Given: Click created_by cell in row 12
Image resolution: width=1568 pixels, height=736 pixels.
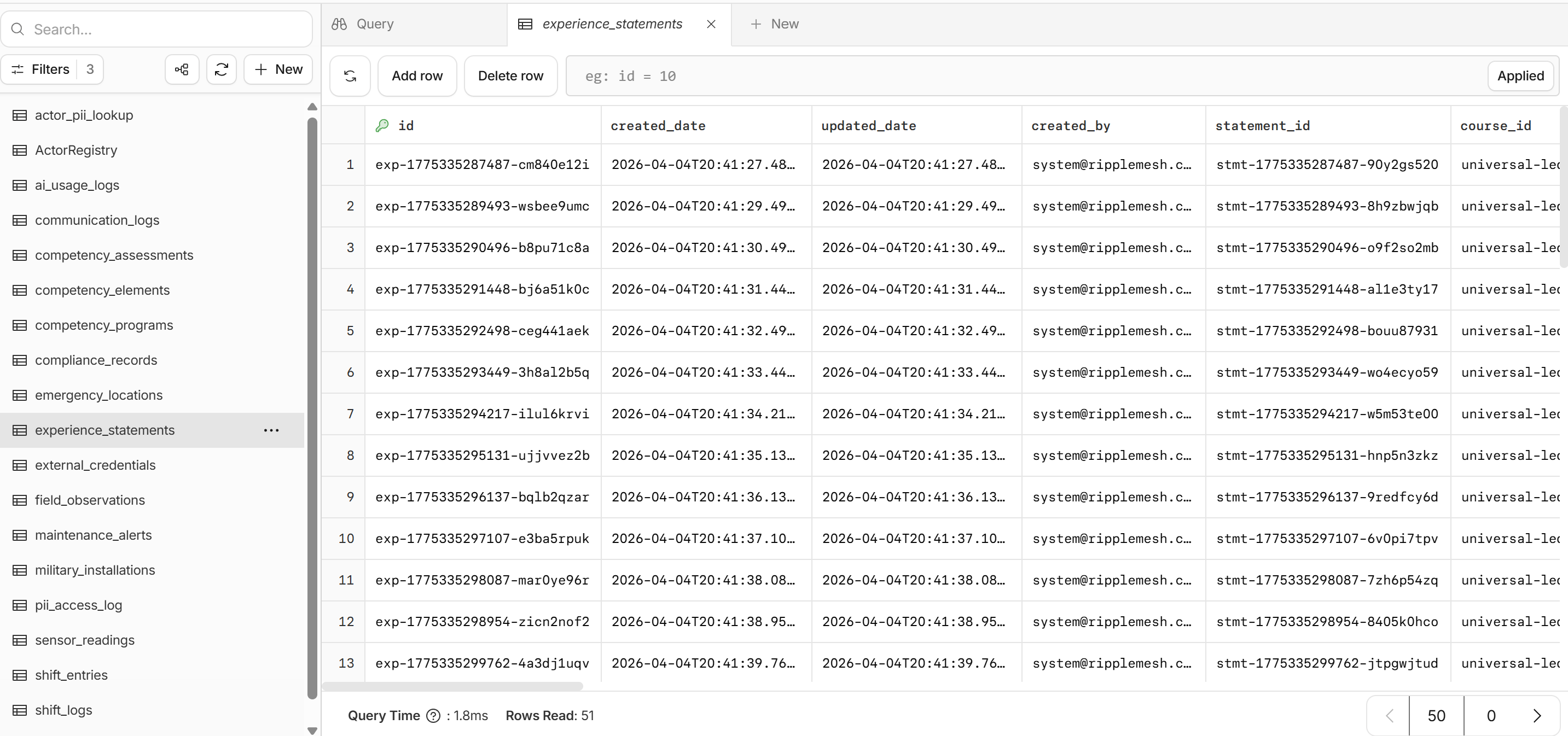Looking at the screenshot, I should click(1113, 622).
